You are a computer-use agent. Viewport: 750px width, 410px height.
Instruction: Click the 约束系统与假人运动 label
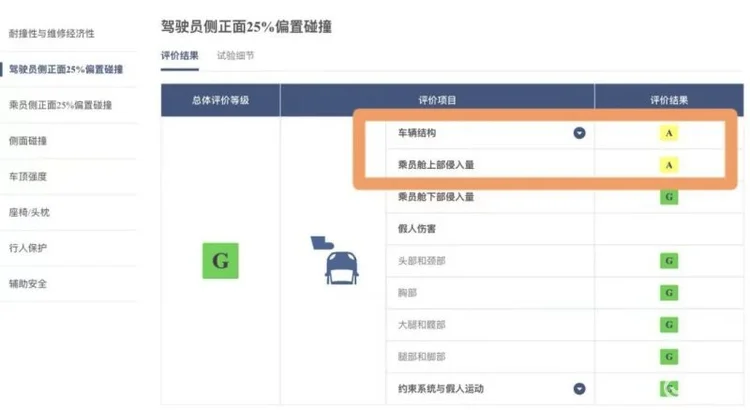click(441, 388)
